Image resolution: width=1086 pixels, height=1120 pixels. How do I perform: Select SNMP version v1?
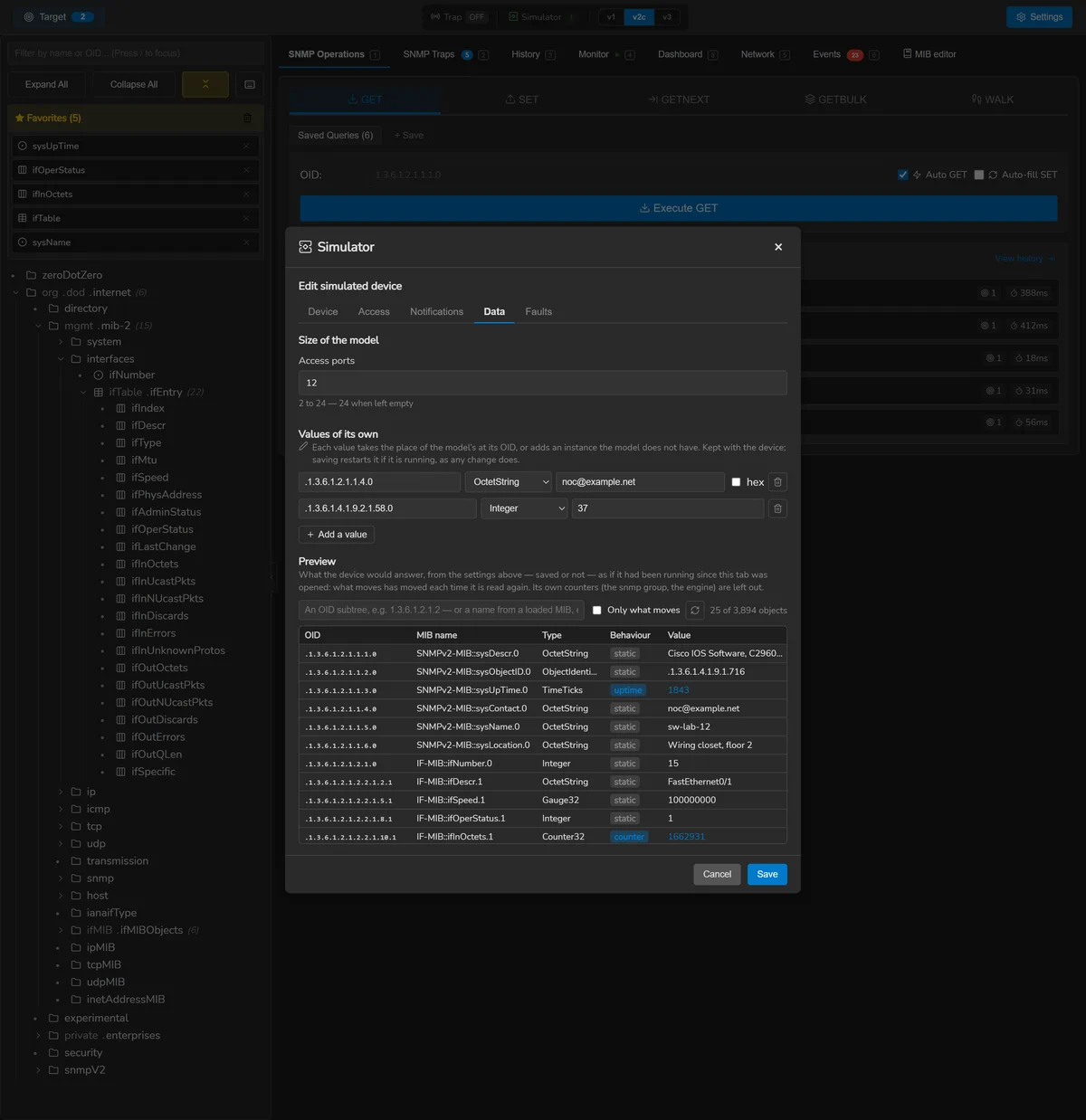point(611,17)
